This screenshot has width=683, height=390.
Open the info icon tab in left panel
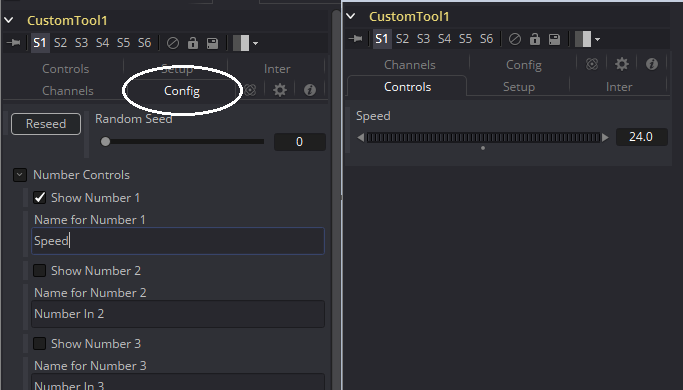tap(310, 90)
